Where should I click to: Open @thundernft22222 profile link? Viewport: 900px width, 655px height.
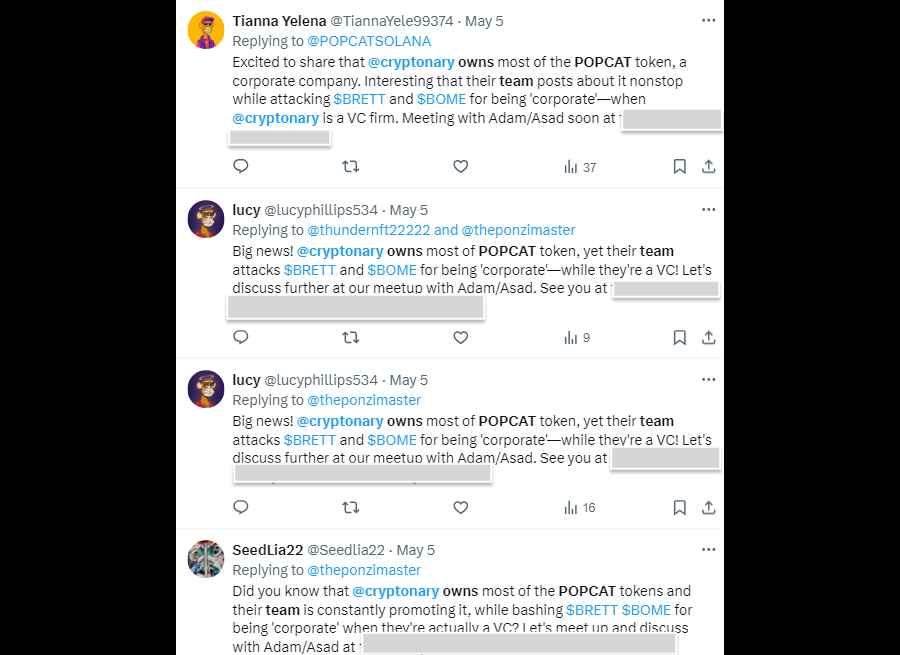click(368, 230)
